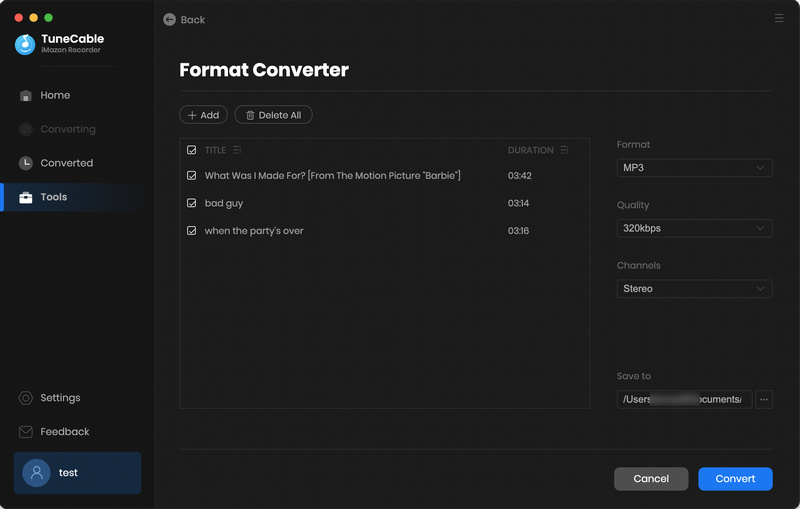
Task: Click the user avatar icon
Action: pyautogui.click(x=36, y=473)
